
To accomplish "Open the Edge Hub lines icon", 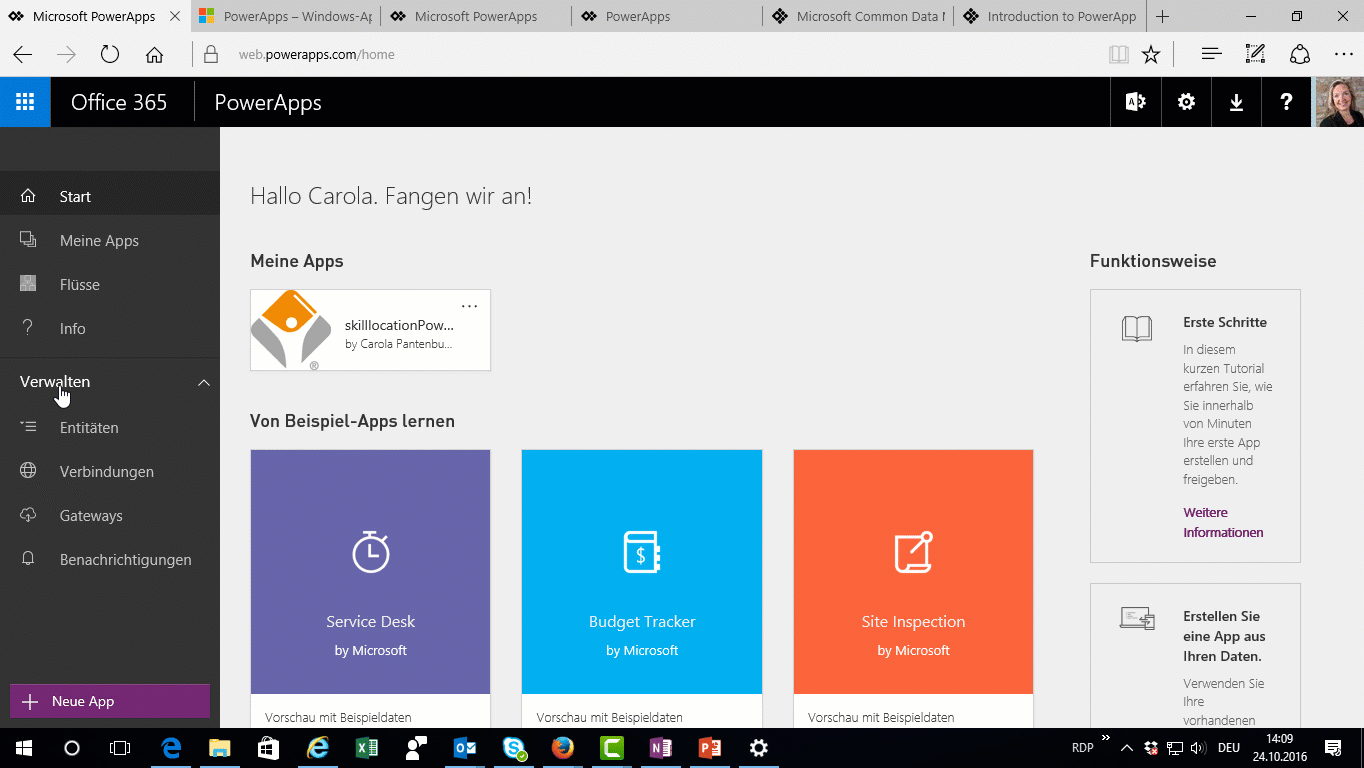I will coord(1211,54).
